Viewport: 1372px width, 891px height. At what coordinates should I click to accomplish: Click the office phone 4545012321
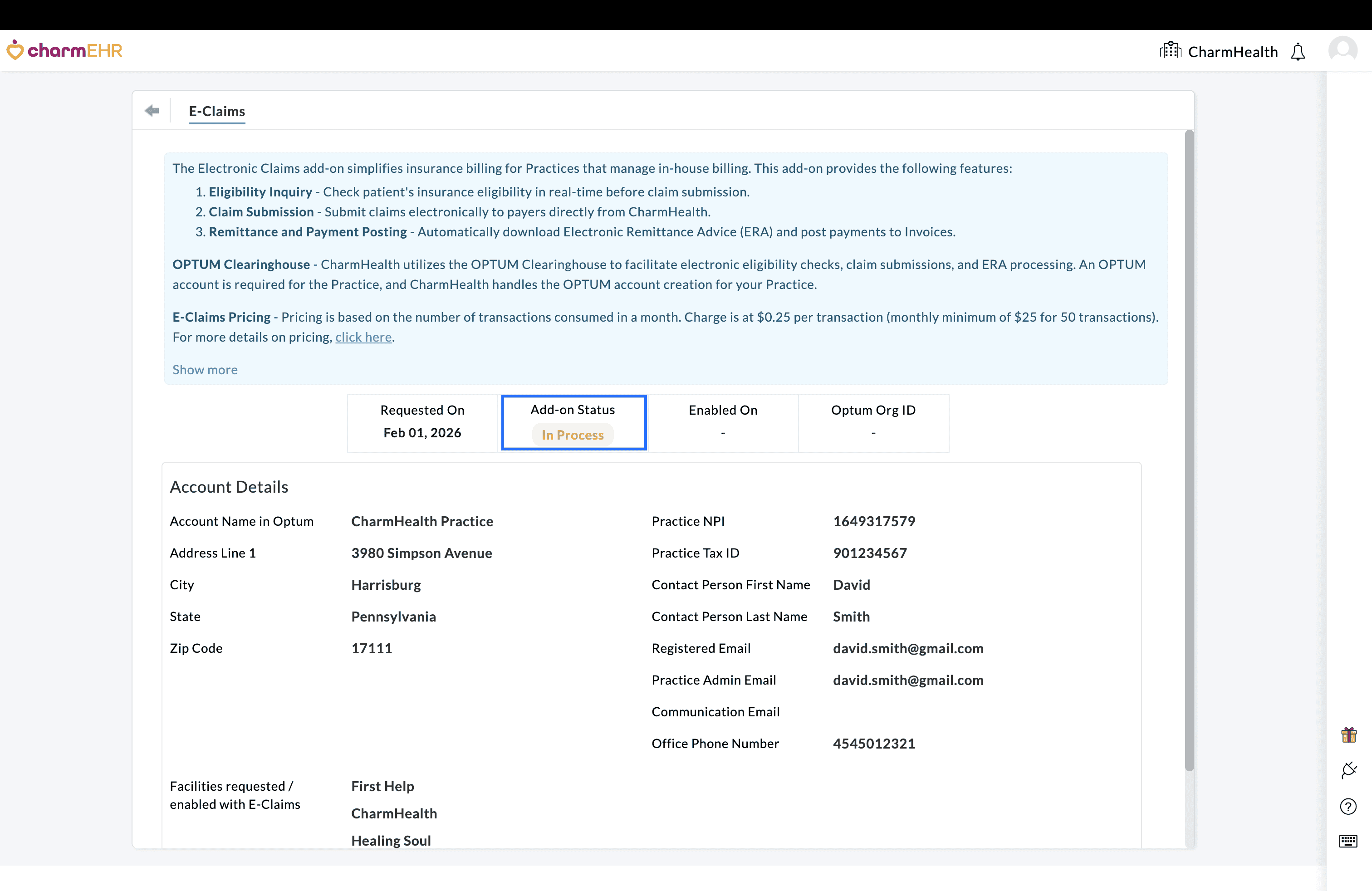pyautogui.click(x=874, y=744)
